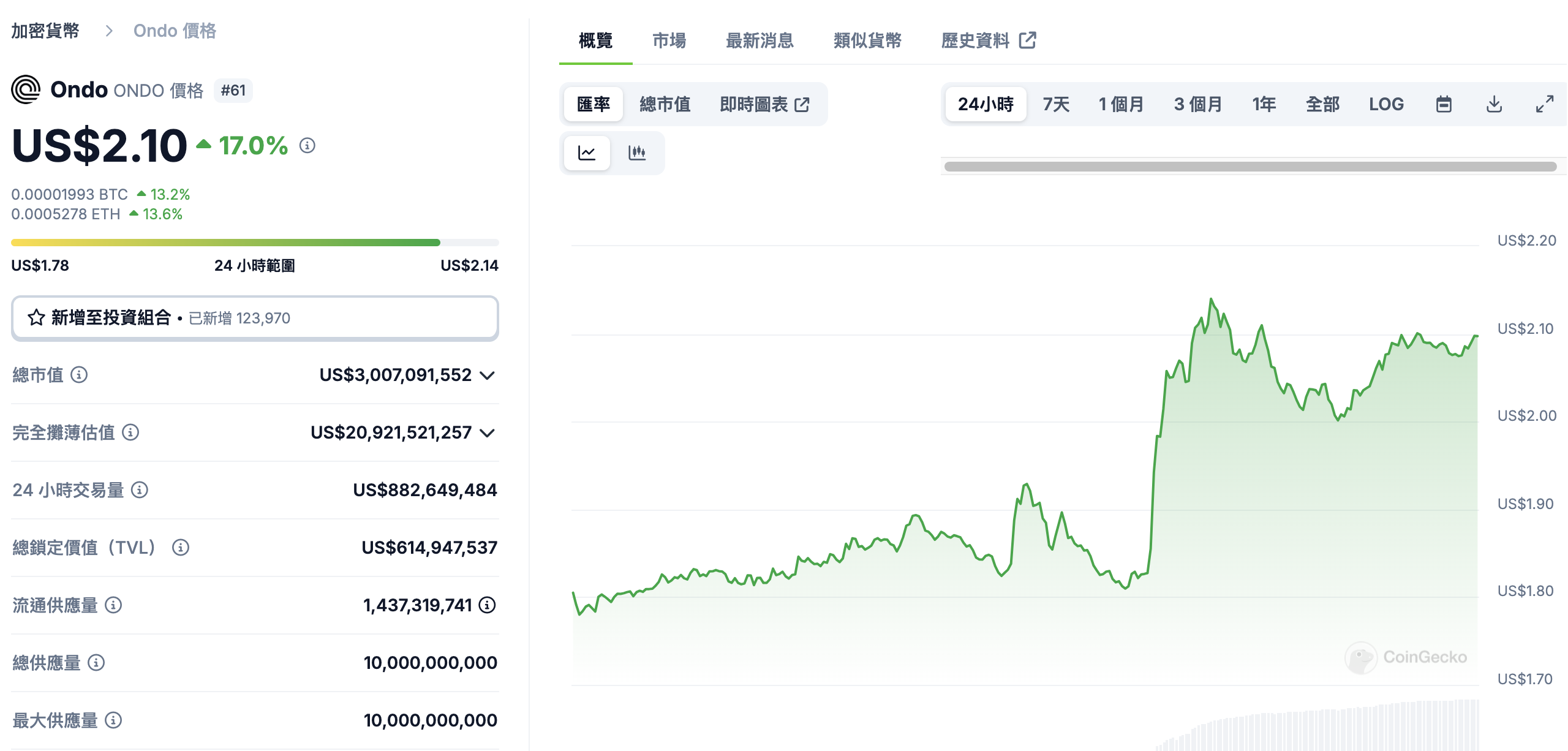Open the calendar date range icon
The image size is (1568, 751).
1444,104
